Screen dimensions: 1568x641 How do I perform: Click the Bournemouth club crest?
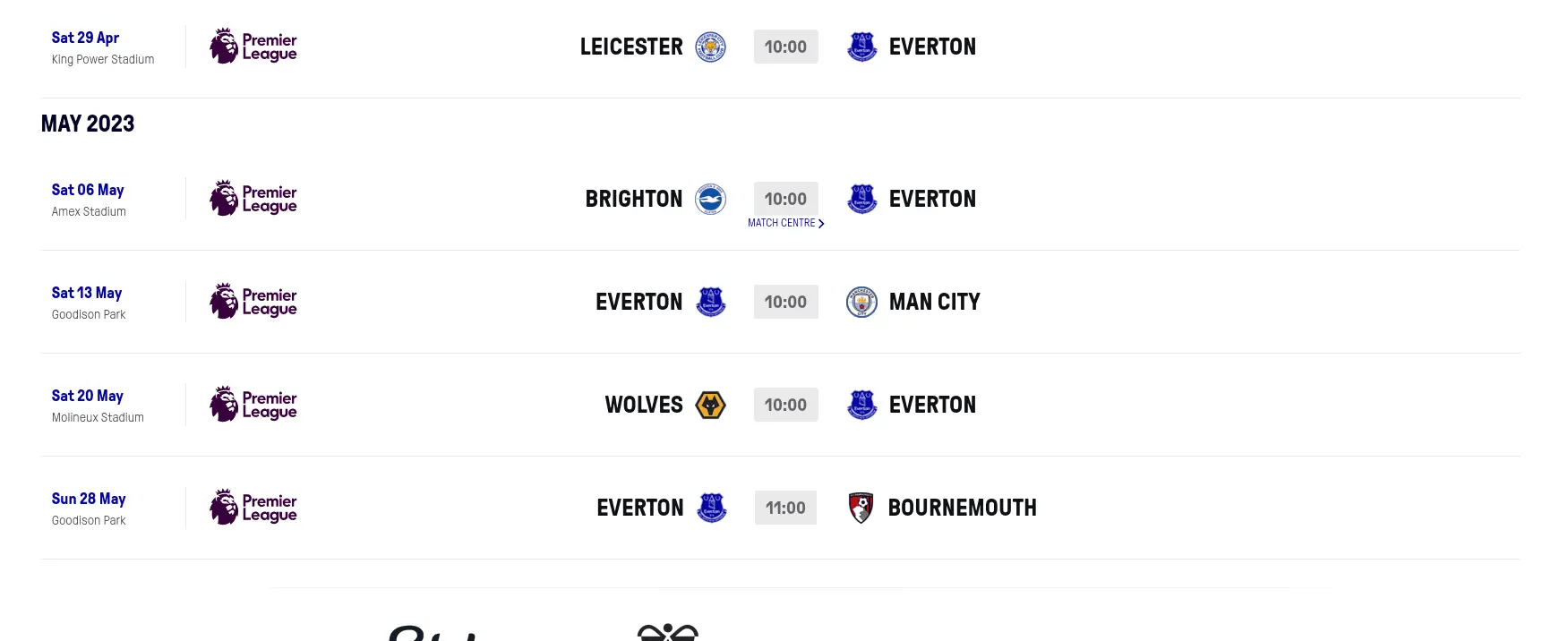pos(861,509)
